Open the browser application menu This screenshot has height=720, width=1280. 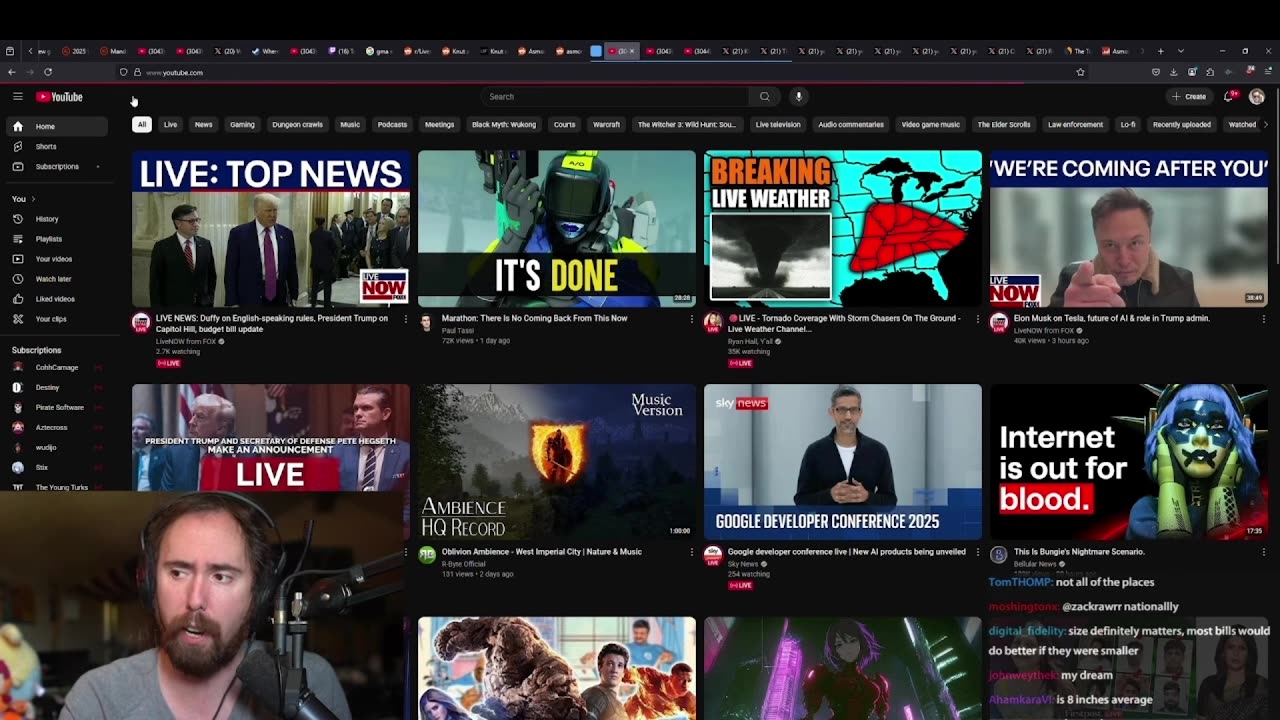(1267, 72)
